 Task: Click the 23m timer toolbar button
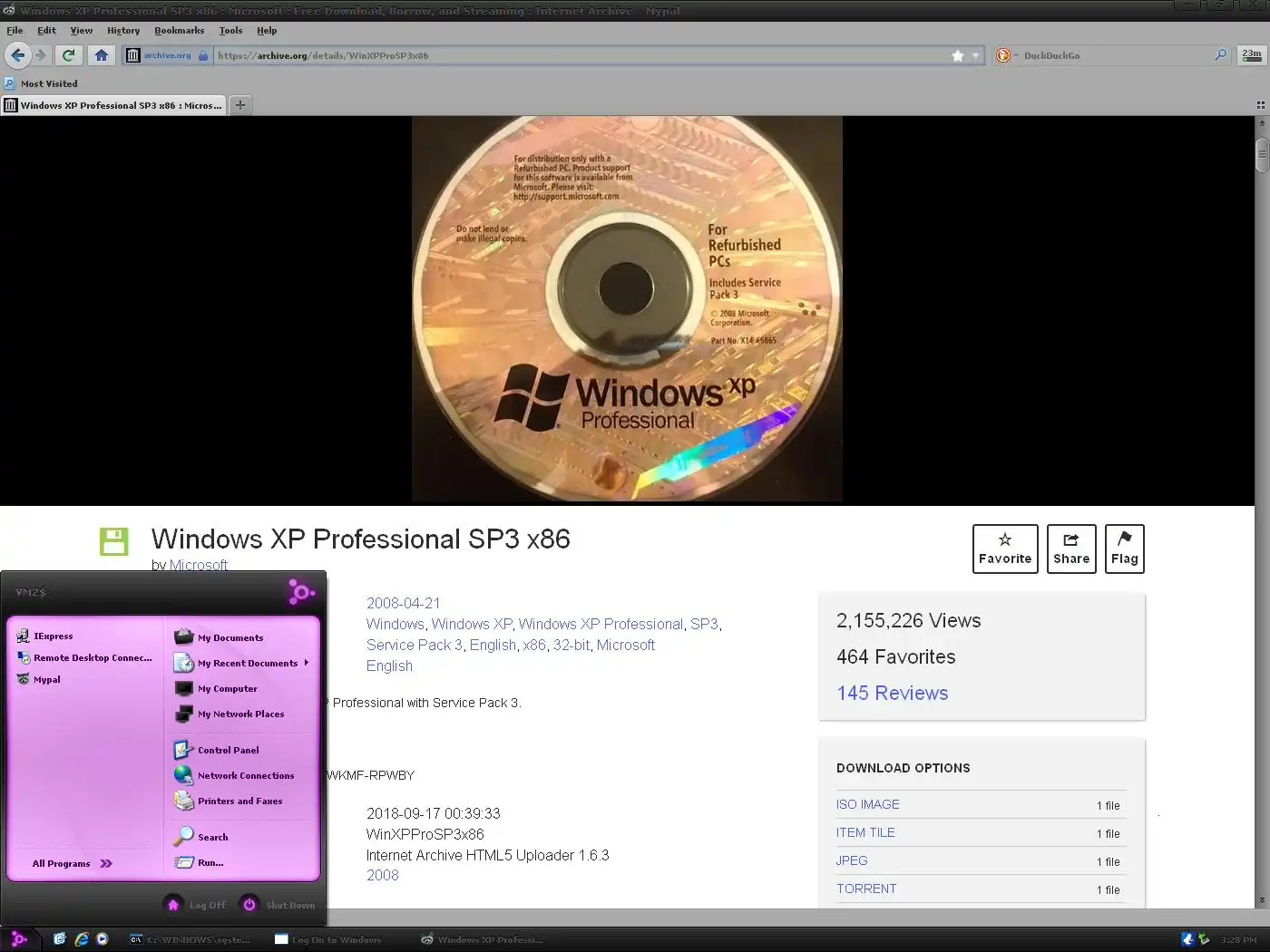[x=1252, y=55]
